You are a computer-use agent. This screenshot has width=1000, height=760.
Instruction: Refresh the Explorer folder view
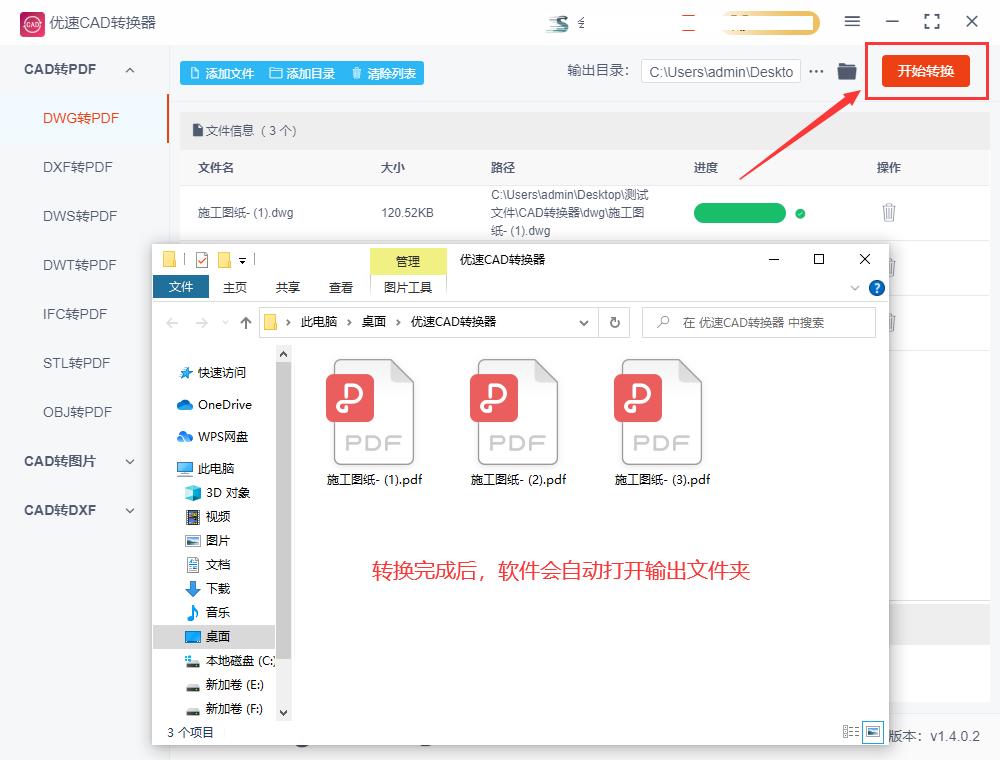click(x=615, y=323)
